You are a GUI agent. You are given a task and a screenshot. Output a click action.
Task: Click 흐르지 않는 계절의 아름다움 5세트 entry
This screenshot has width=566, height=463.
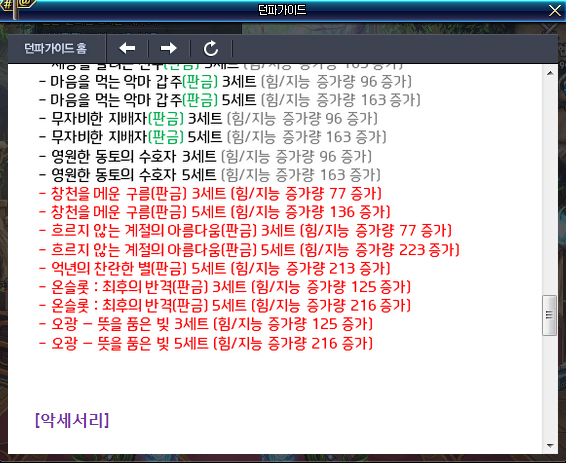pyautogui.click(x=249, y=249)
